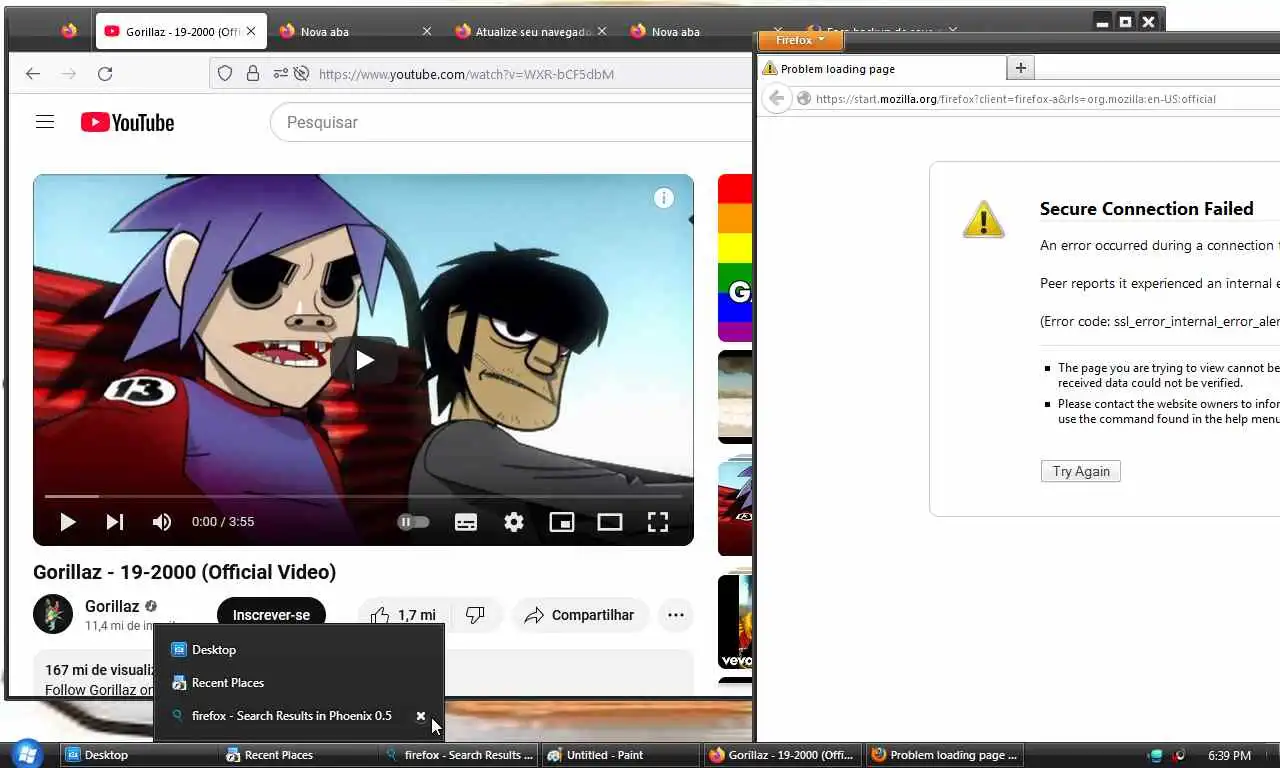Open the Gorillaz channel avatar
The image size is (1280, 768).
53,614
